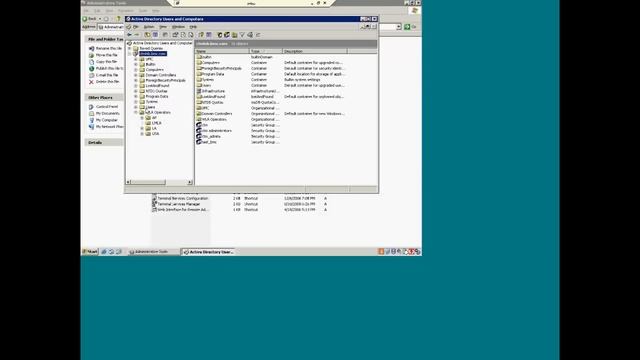This screenshot has height=360, width=640.
Task: Expand the AP organizational unit node
Action: [142, 118]
